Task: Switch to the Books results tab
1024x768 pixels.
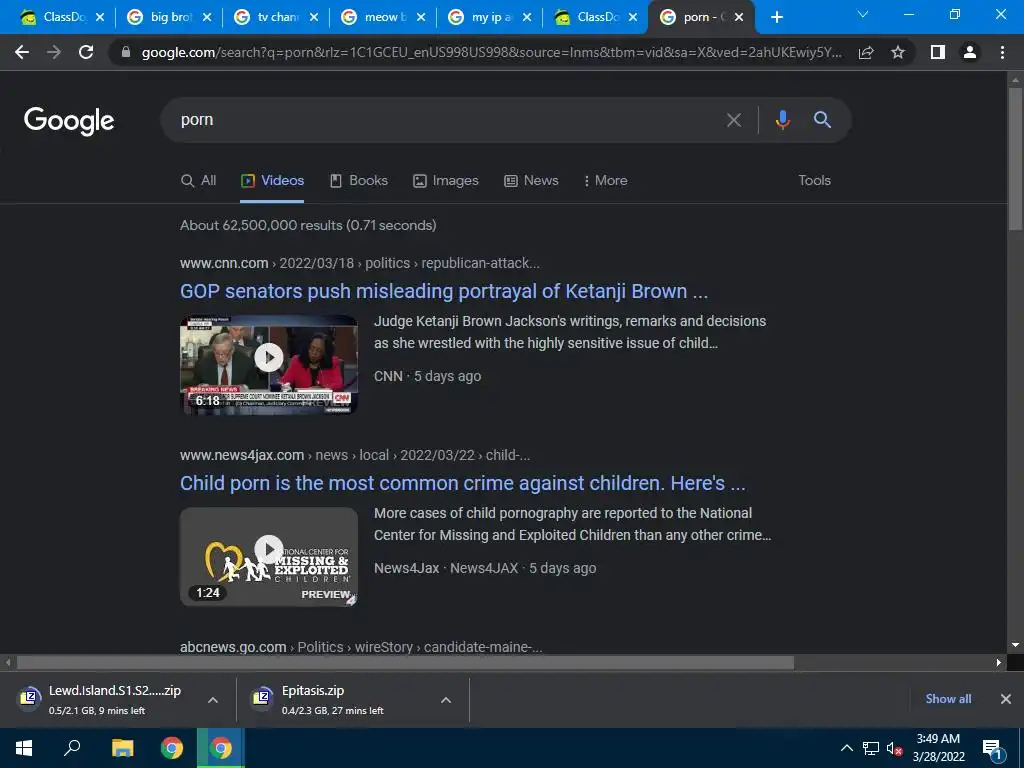Action: pos(359,181)
